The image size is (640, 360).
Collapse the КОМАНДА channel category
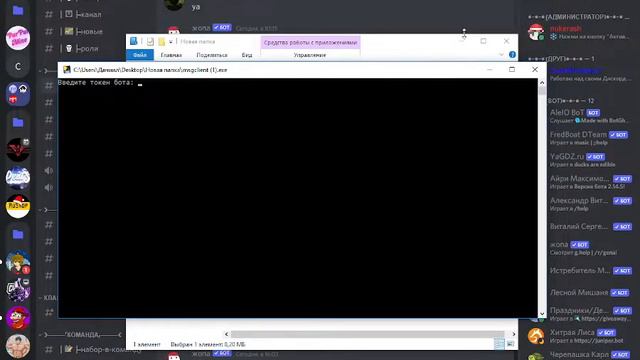point(82,335)
